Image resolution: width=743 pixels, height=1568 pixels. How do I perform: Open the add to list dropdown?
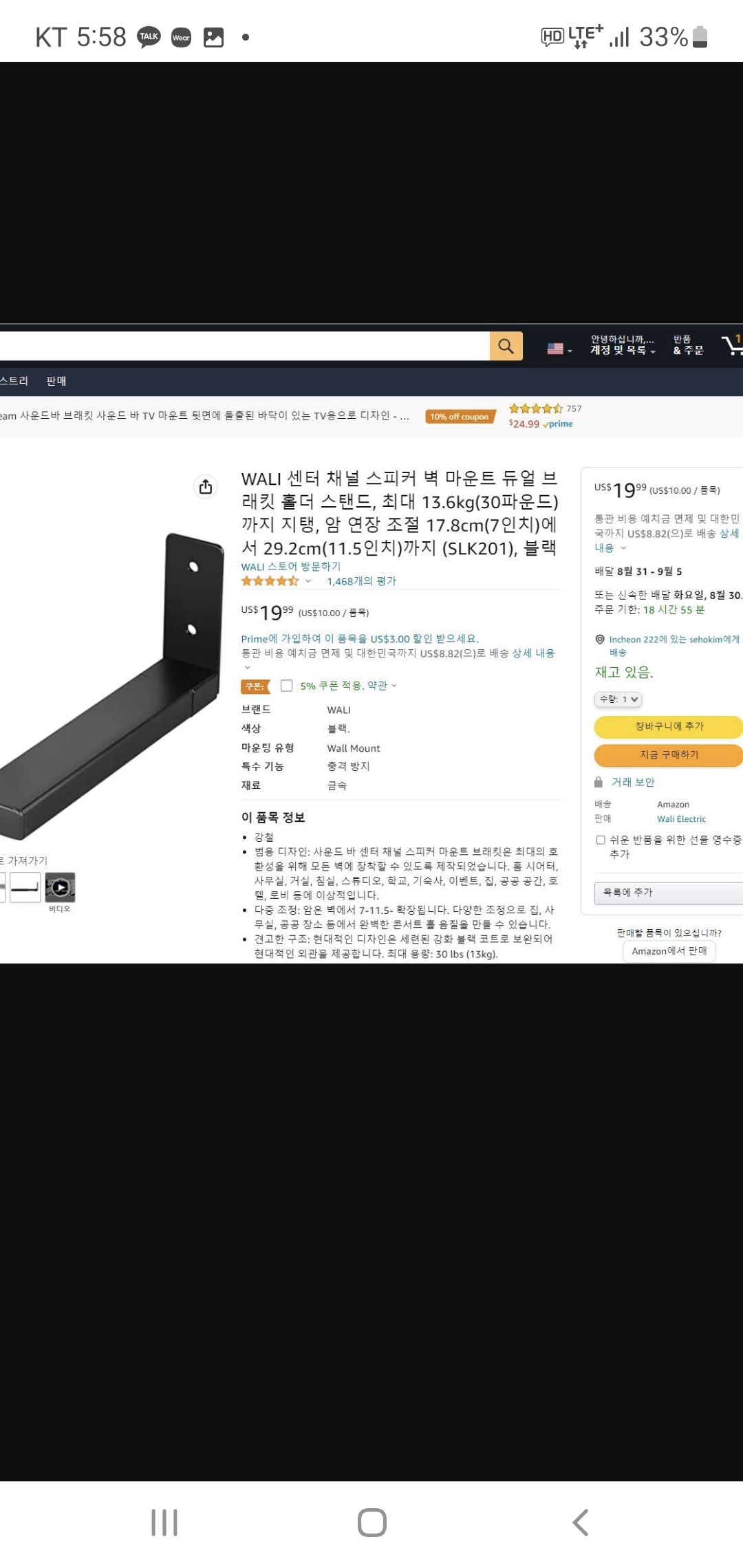pos(669,892)
